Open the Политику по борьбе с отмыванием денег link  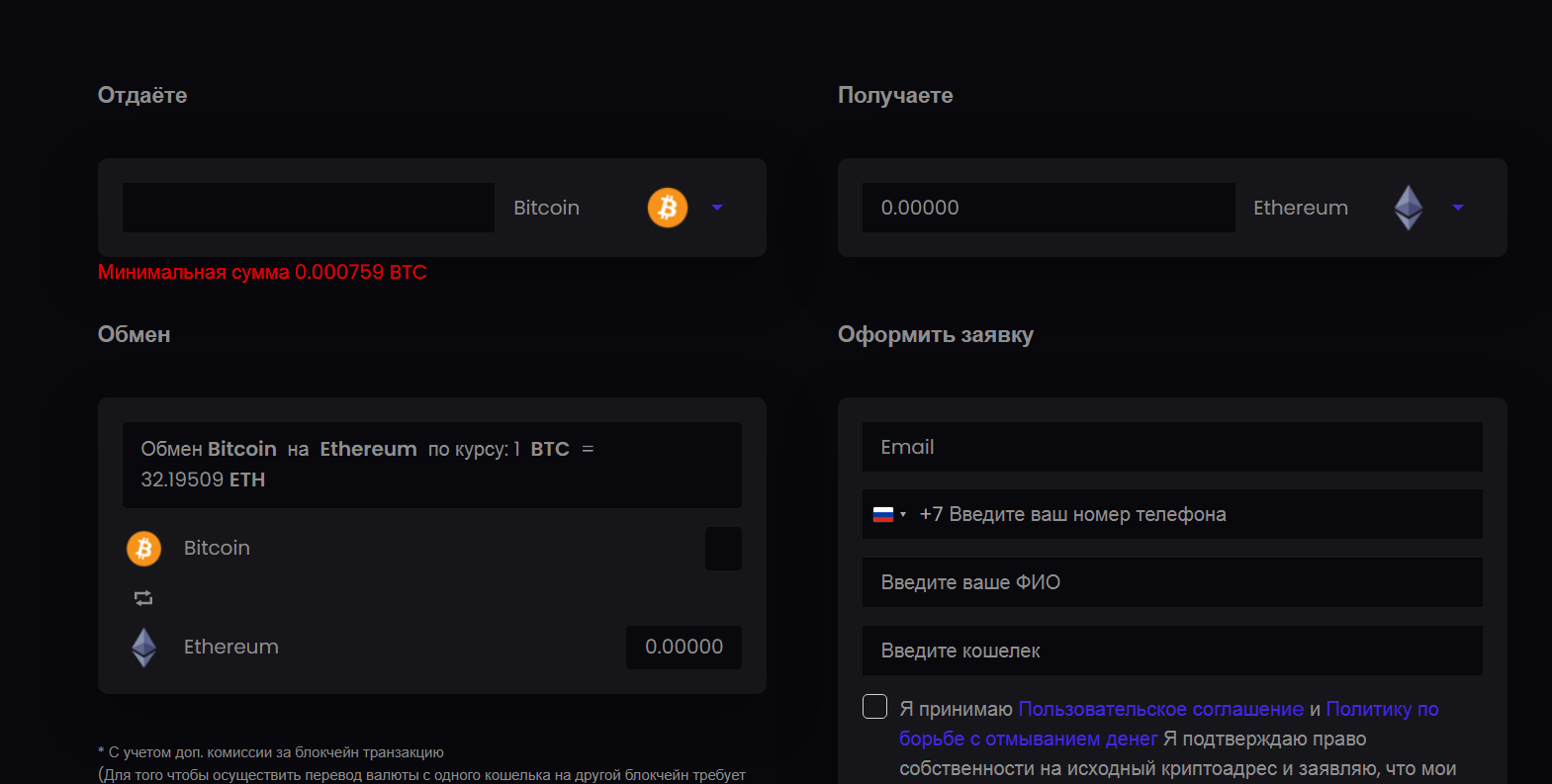click(1169, 724)
